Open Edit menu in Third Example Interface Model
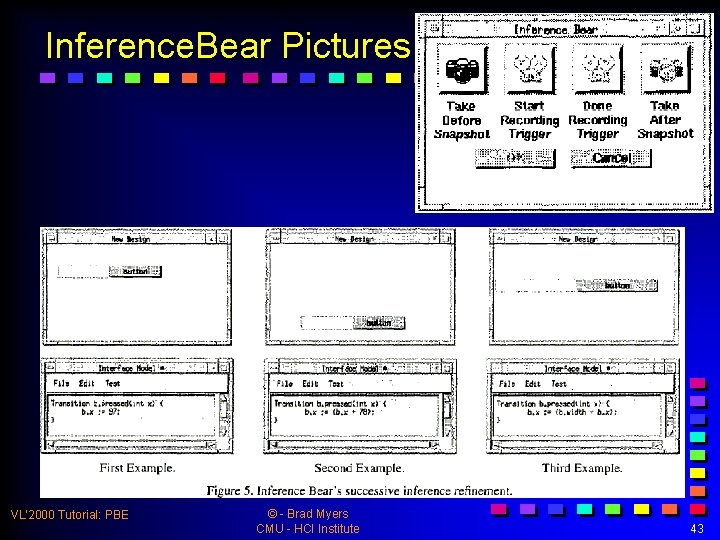 coord(533,383)
